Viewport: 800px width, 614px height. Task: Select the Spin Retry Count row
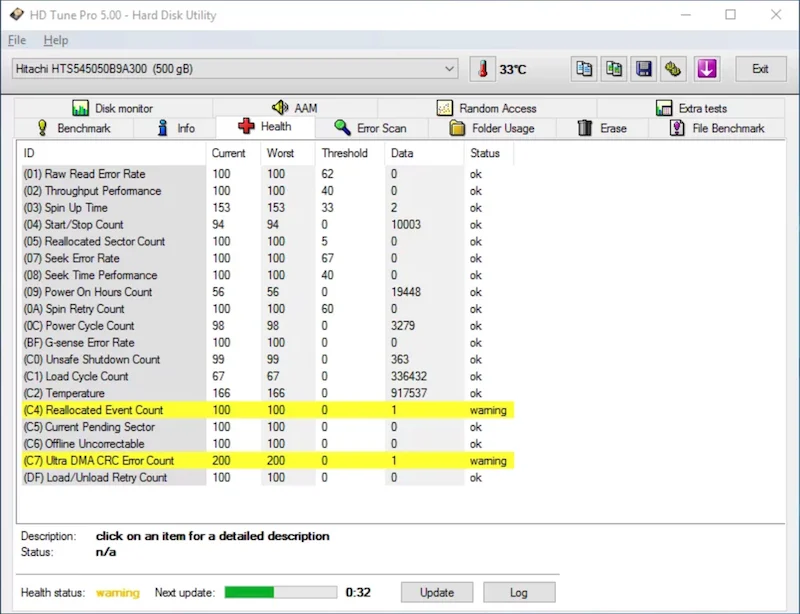click(268, 309)
